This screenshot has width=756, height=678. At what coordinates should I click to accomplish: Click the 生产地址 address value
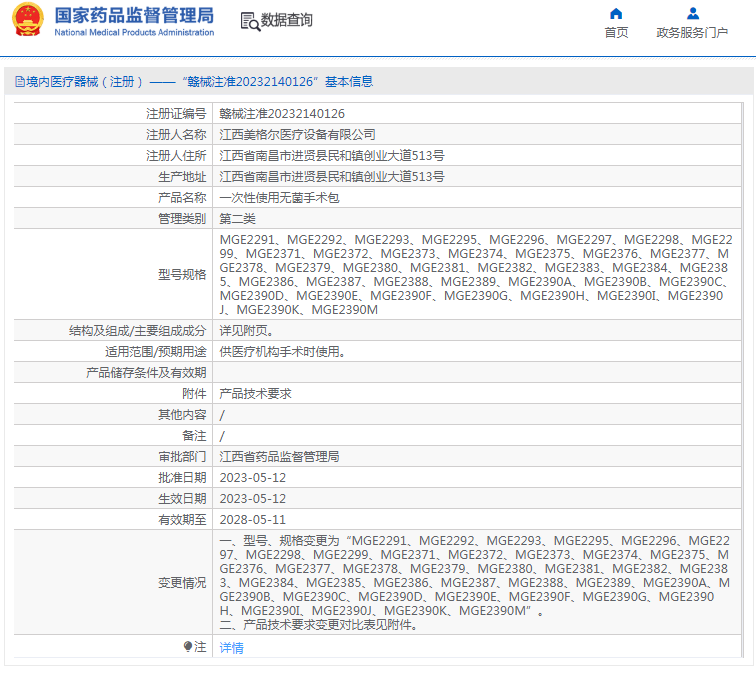pos(332,176)
